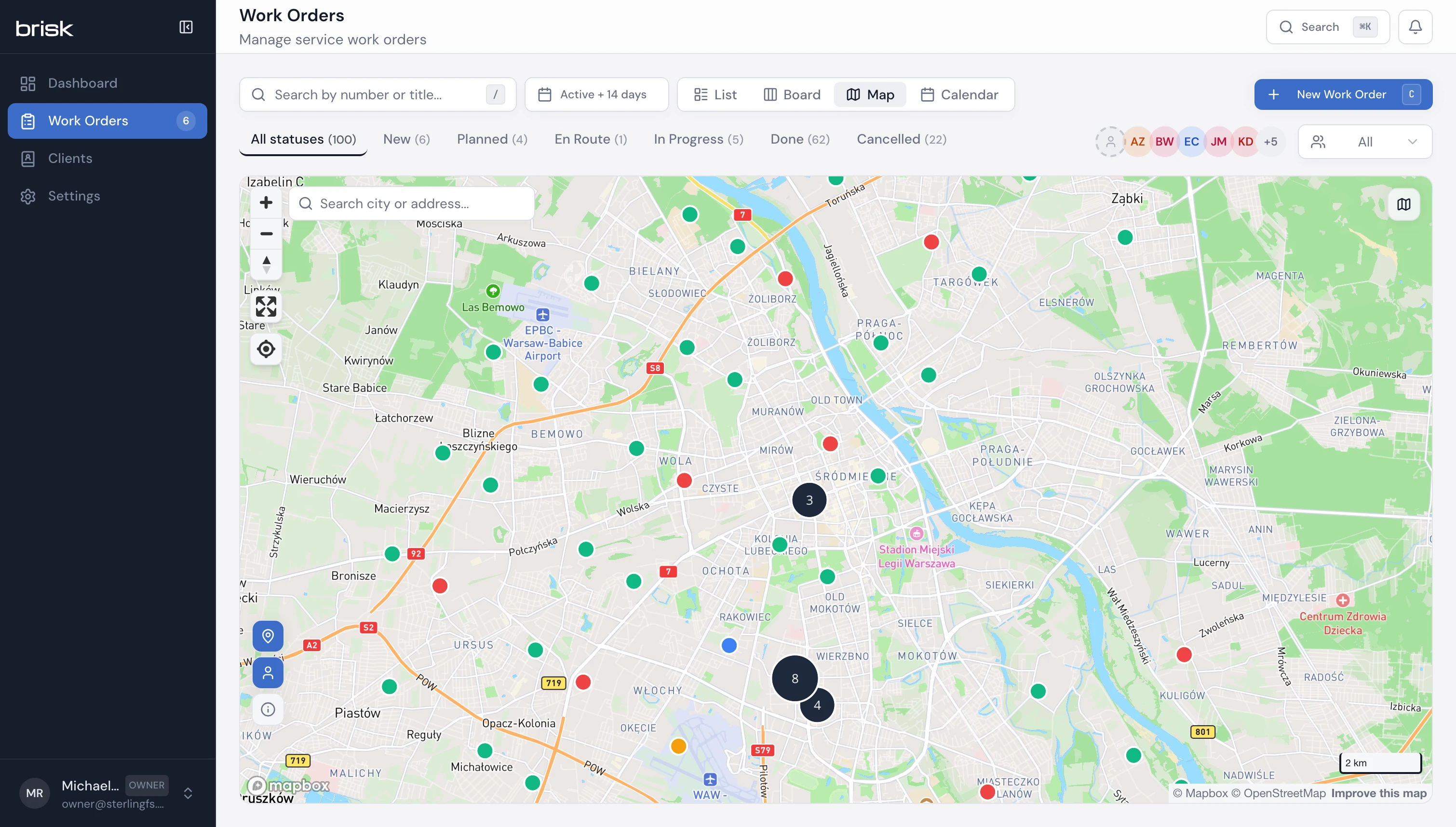Select Work Orders in sidebar
This screenshot has width=1456, height=827.
pos(108,121)
